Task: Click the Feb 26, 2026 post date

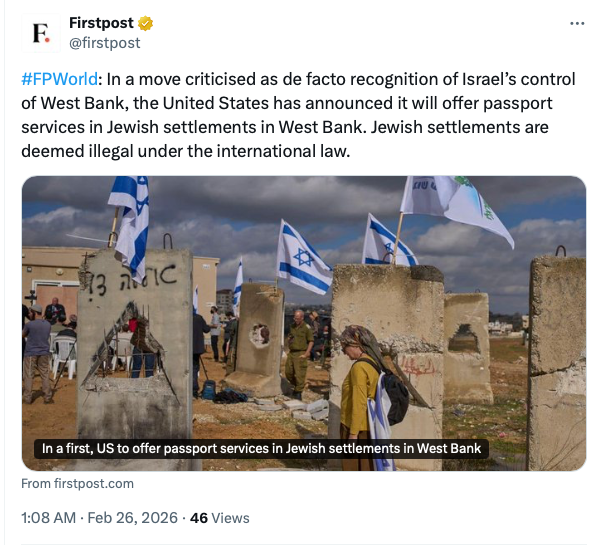Action: (135, 518)
